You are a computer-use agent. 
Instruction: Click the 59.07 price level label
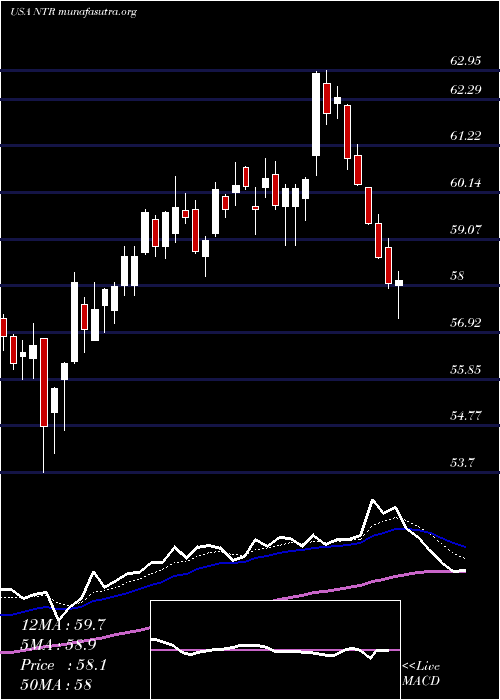click(466, 230)
